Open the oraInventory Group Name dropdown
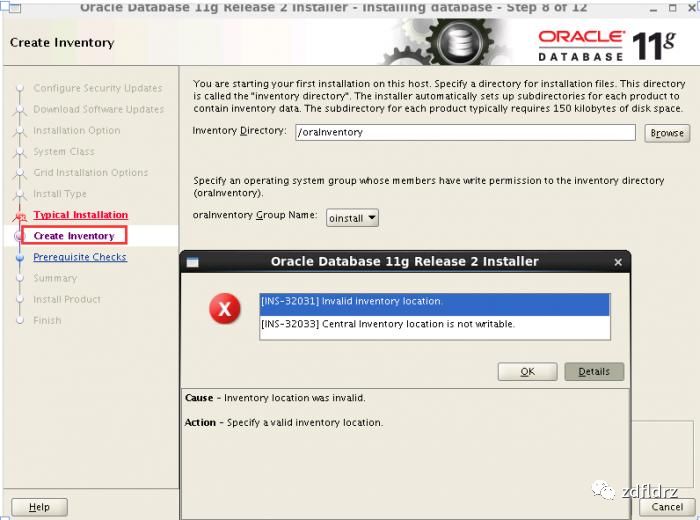Image resolution: width=700 pixels, height=520 pixels. point(352,218)
